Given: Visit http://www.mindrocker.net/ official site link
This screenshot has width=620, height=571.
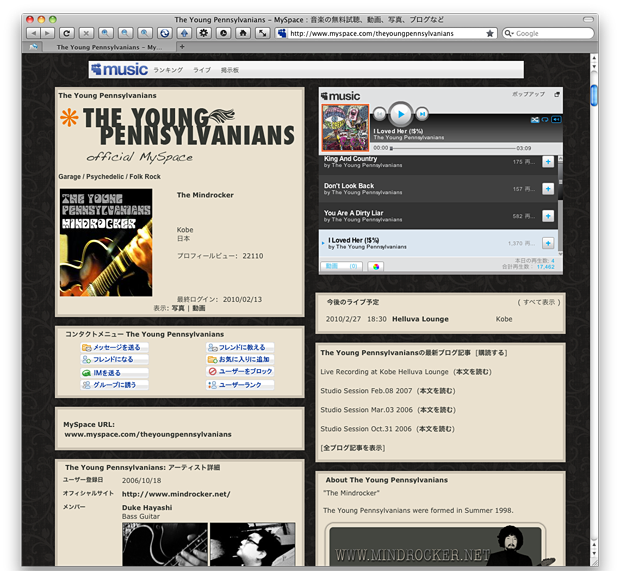Looking at the screenshot, I should tap(176, 494).
